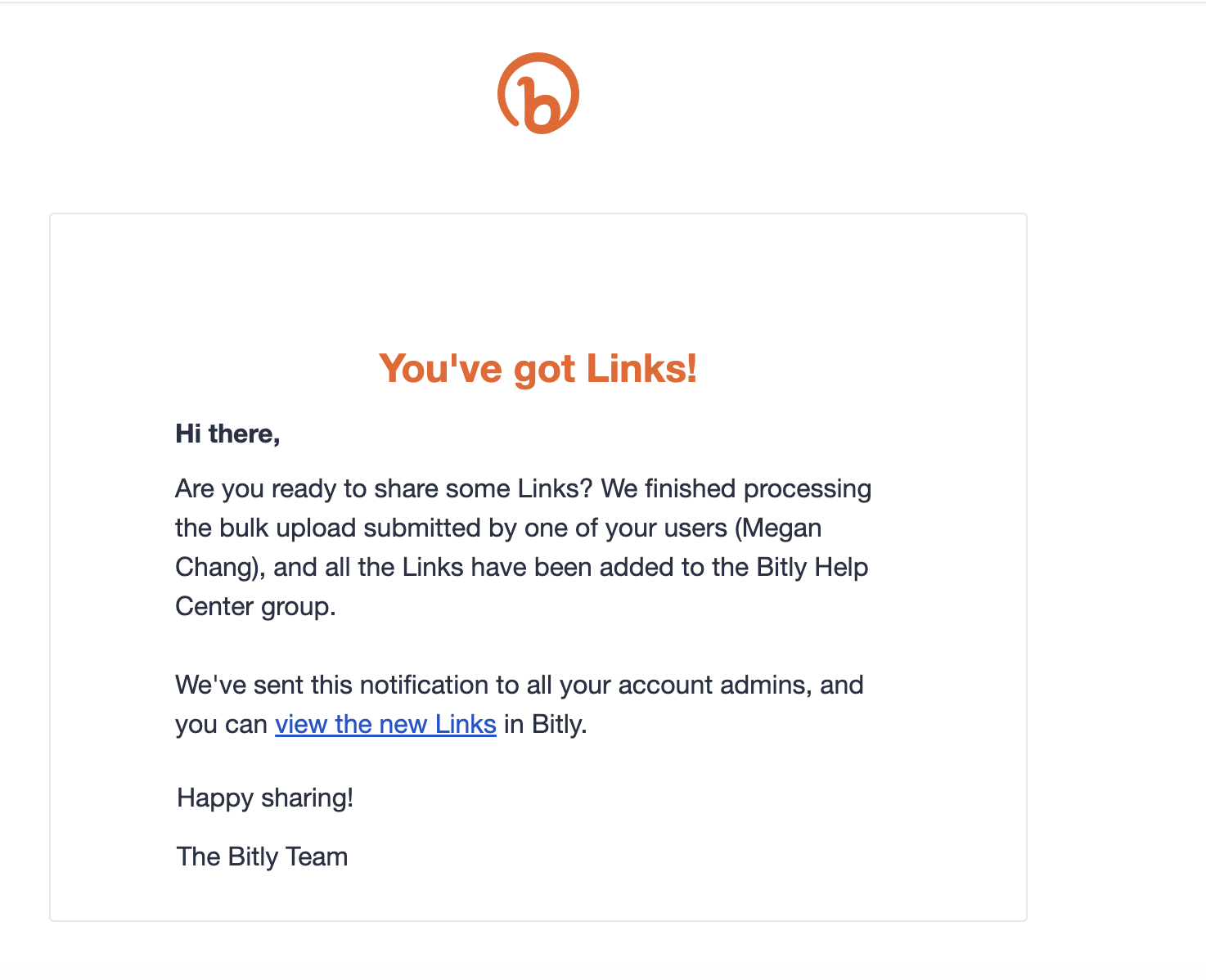Image resolution: width=1206 pixels, height=980 pixels.
Task: Click the "Happy sharing!" closing line
Action: pos(265,798)
